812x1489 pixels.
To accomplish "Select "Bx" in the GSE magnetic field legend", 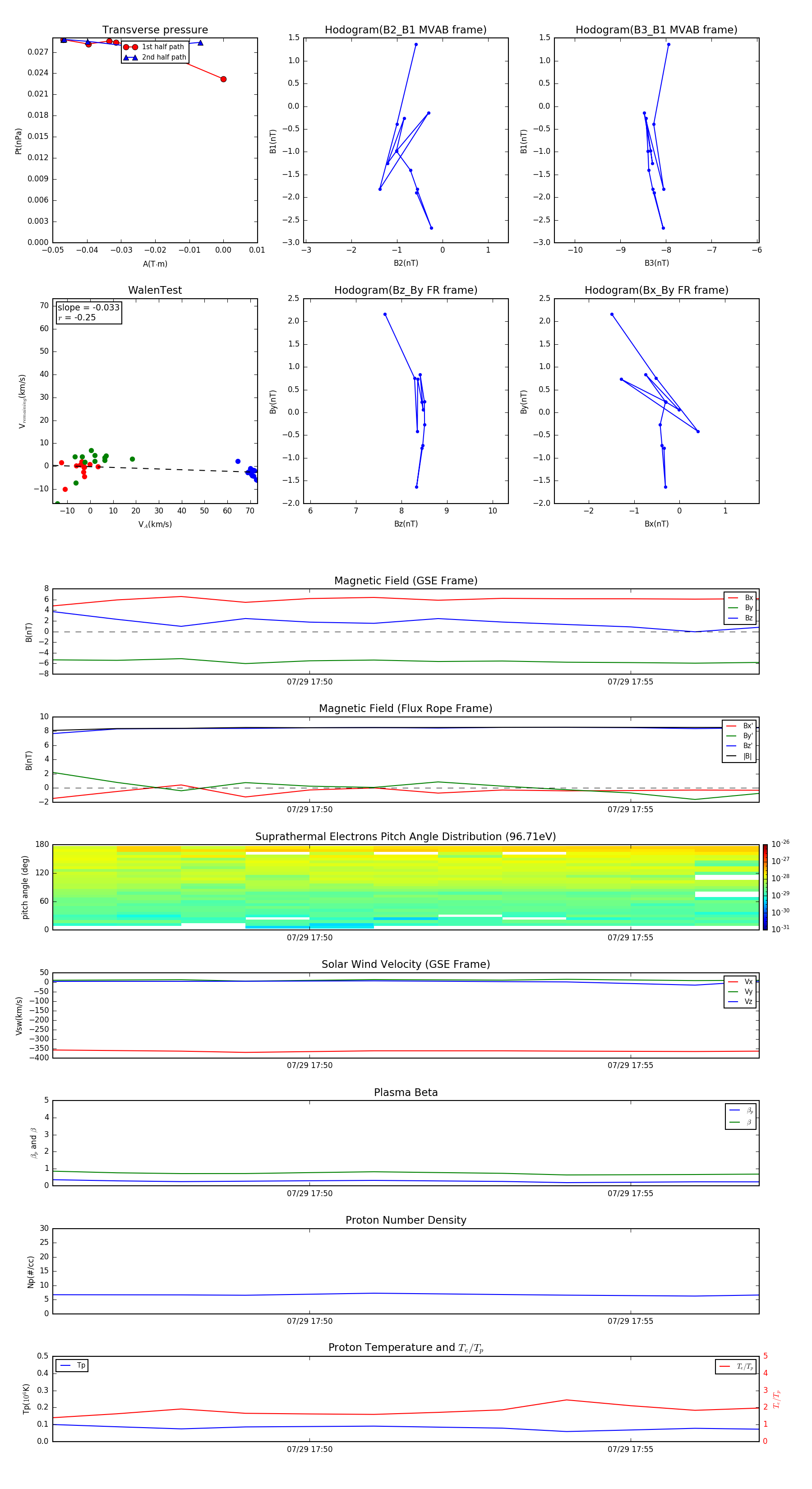I will click(740, 598).
